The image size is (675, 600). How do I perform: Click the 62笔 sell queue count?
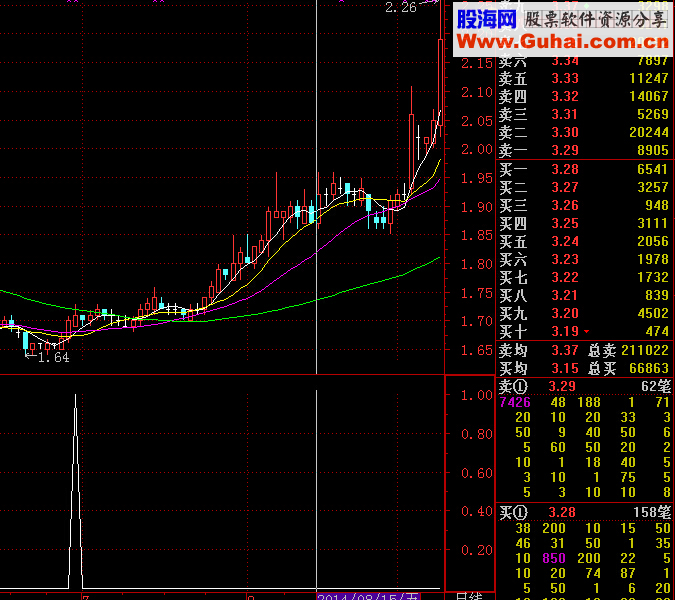656,387
